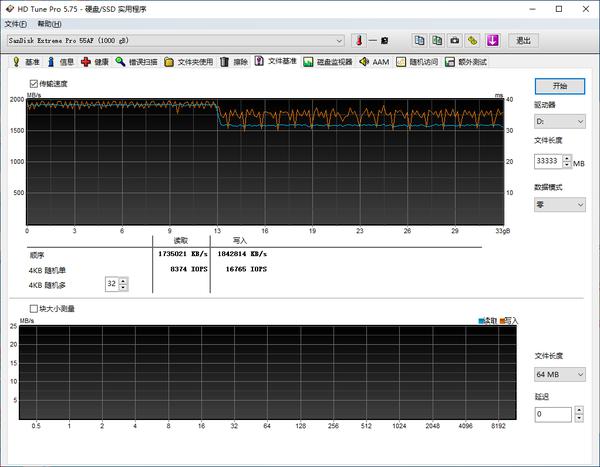The image size is (600, 467).
Task: Switch to the 错误扫描 error scan tab
Action: (135, 62)
